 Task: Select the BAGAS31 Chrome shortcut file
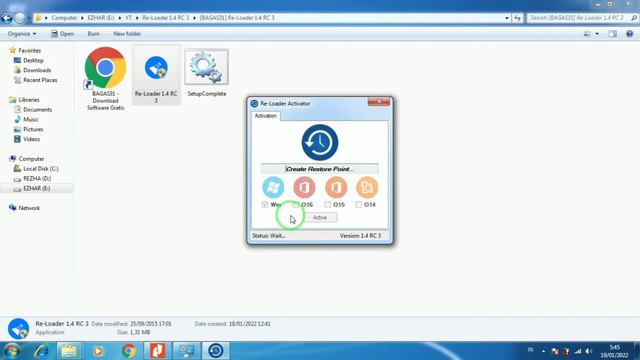tap(105, 79)
